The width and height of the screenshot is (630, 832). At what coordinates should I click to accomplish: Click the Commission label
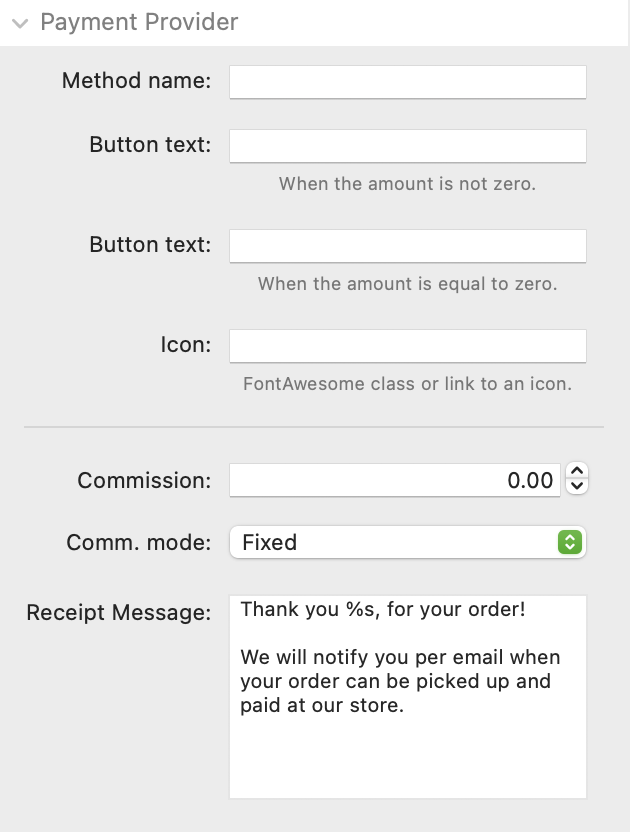click(x=144, y=480)
